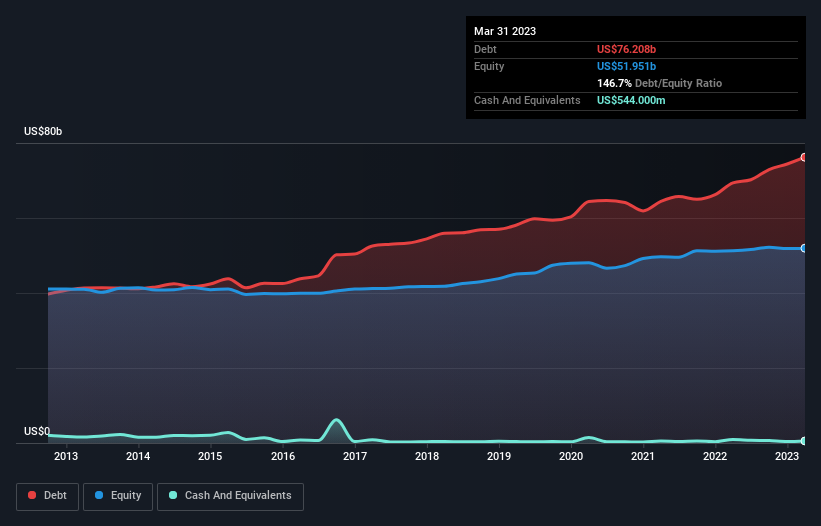Select the 2019 x-axis label
Screen dimensions: 821x526
tap(499, 456)
